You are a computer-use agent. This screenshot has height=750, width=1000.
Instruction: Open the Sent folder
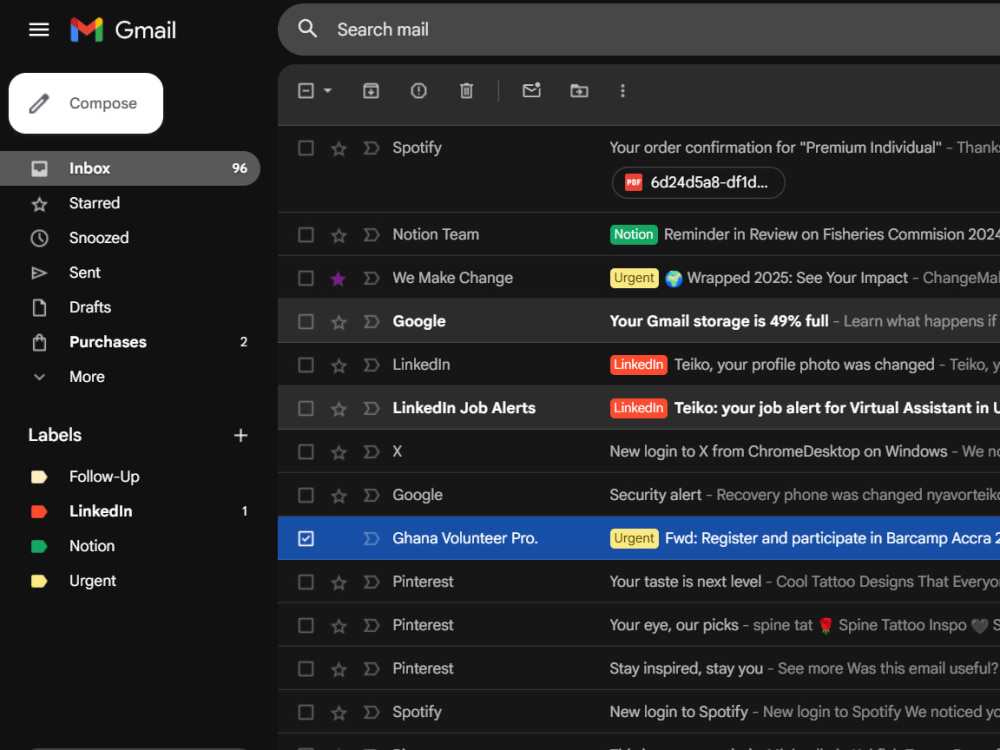point(130,272)
